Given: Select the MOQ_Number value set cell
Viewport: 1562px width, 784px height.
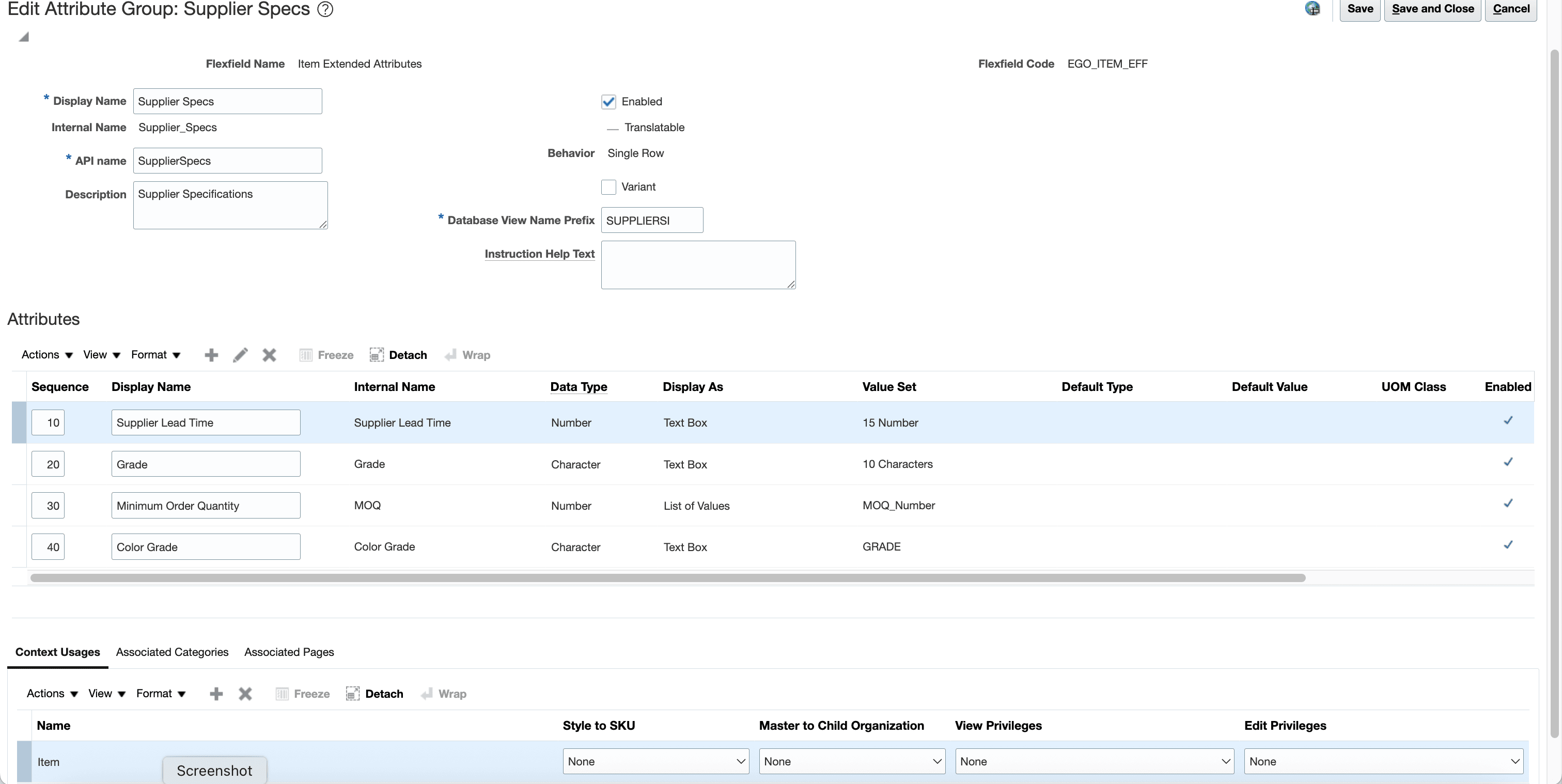Looking at the screenshot, I should coord(899,506).
